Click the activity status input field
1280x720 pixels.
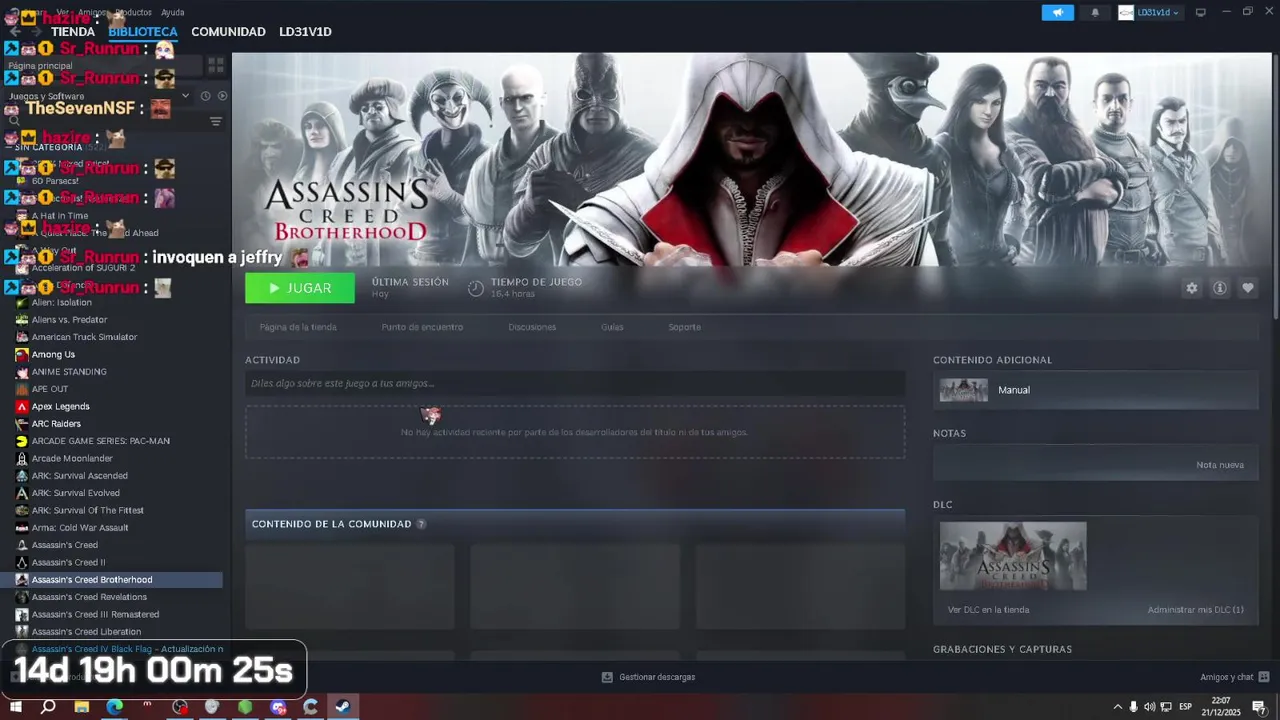575,383
